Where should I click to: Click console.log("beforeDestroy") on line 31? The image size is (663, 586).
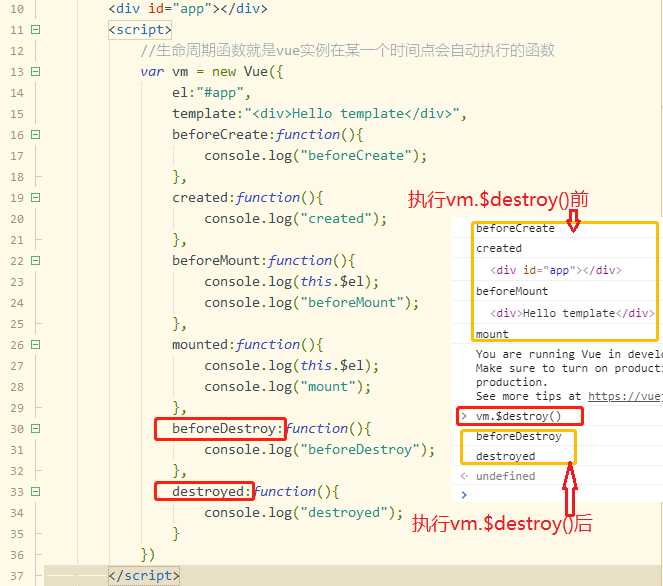[x=320, y=450]
